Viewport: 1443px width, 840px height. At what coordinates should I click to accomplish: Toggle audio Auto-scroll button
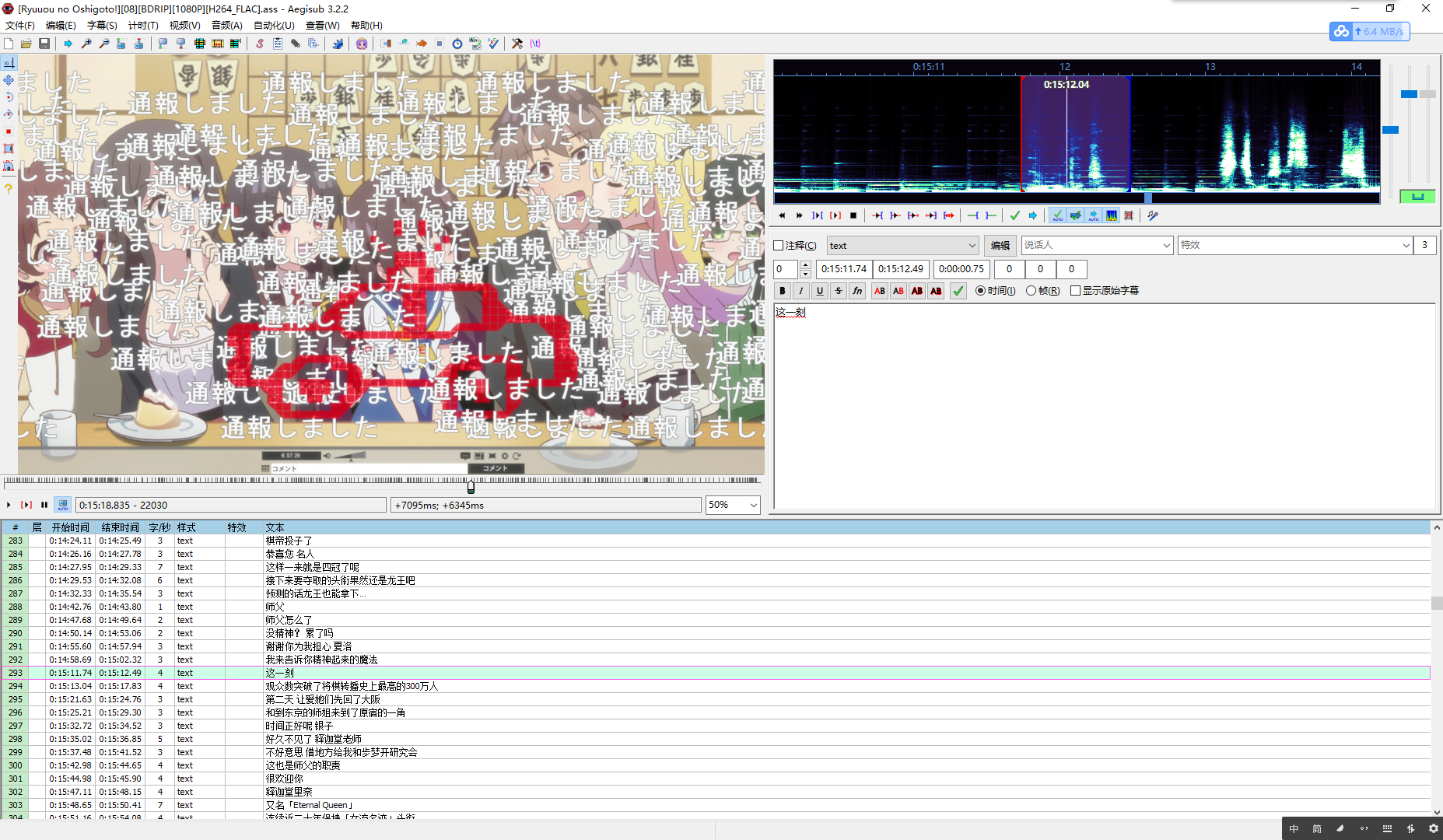(1093, 215)
